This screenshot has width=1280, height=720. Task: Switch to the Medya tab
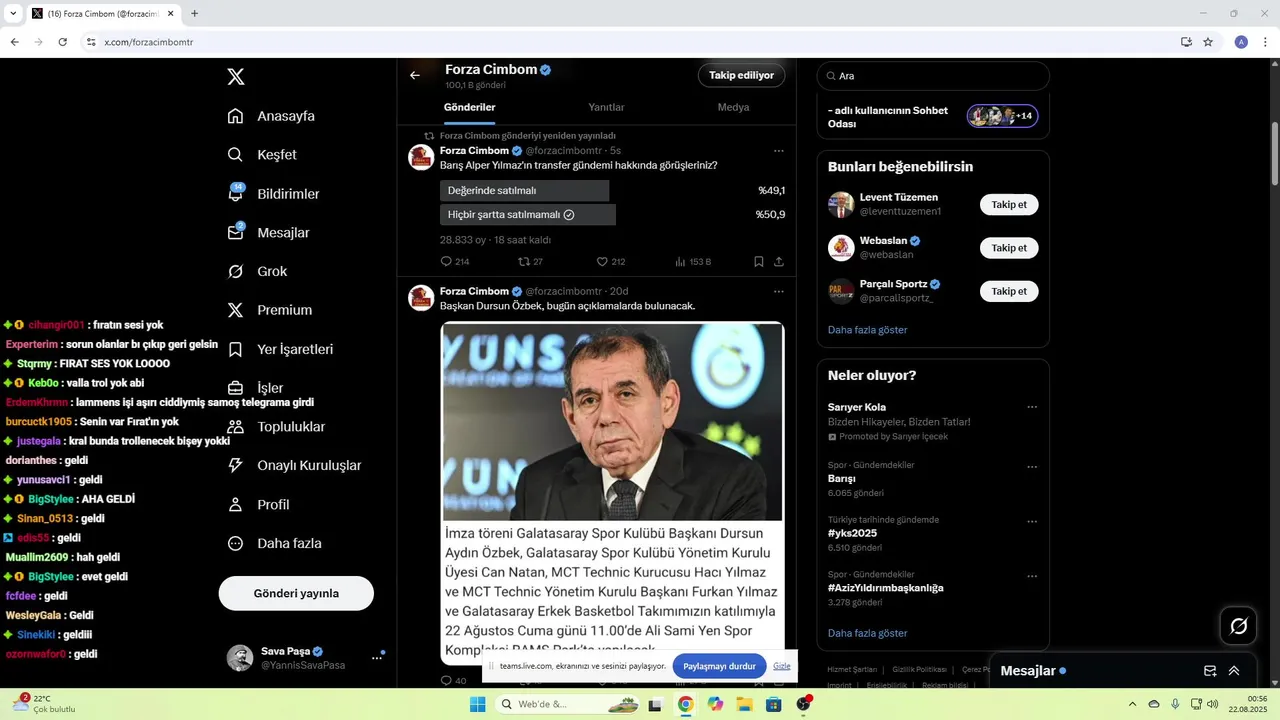click(x=733, y=107)
